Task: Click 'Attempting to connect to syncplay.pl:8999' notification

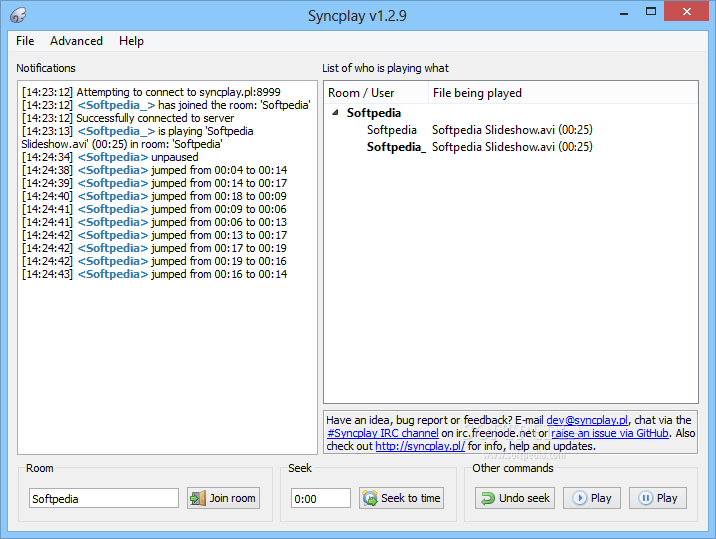Action: pyautogui.click(x=151, y=92)
